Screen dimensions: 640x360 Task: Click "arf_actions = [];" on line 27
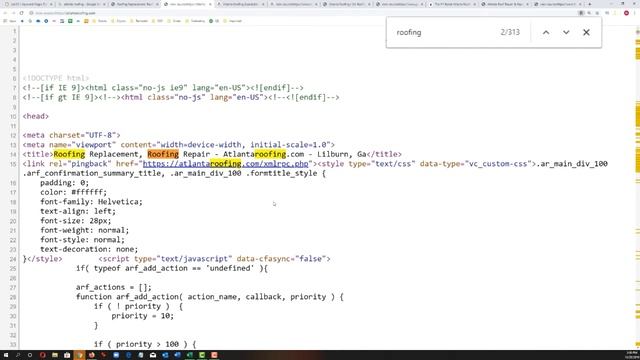point(113,287)
